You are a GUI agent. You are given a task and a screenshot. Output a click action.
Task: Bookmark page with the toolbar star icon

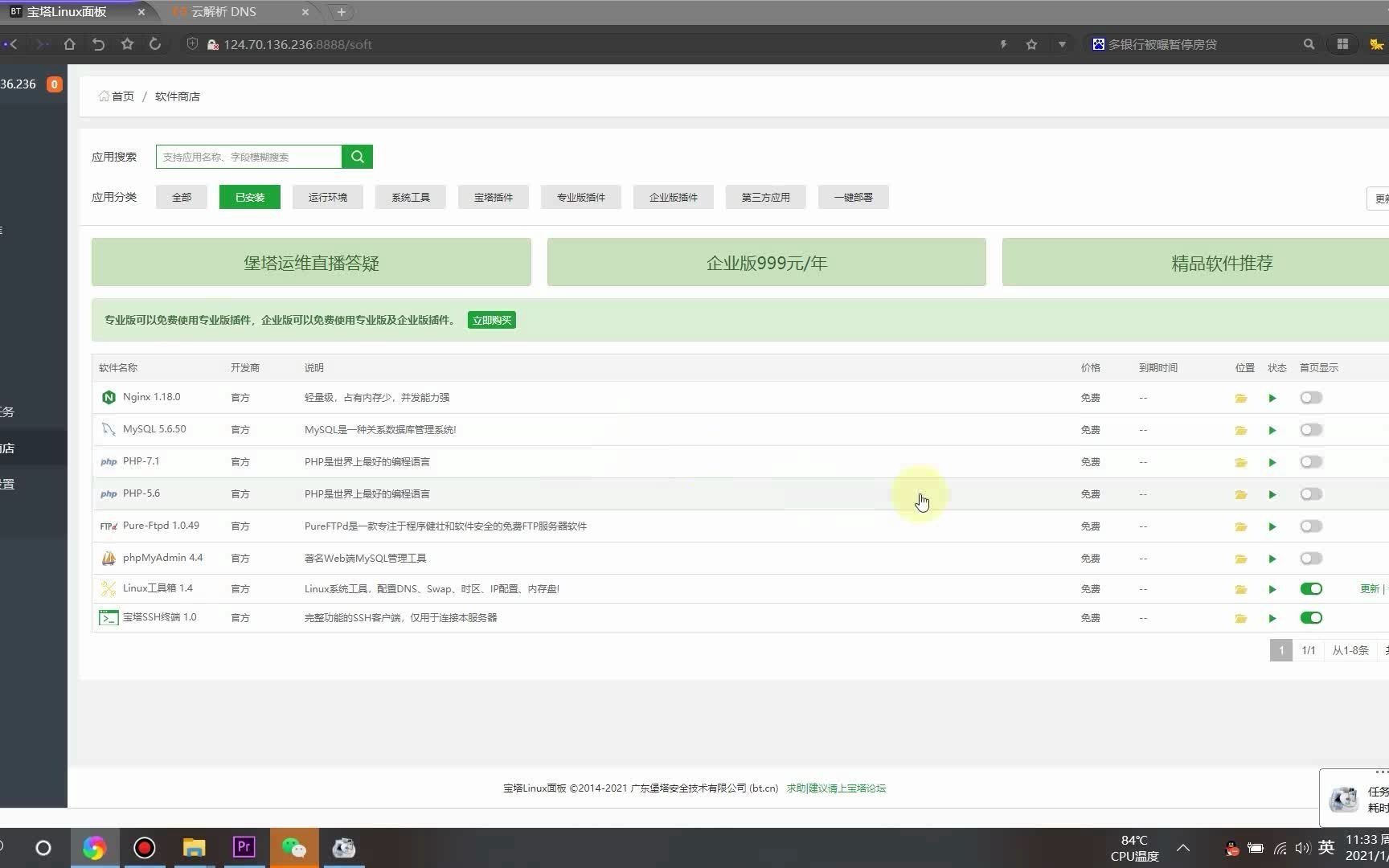[127, 44]
